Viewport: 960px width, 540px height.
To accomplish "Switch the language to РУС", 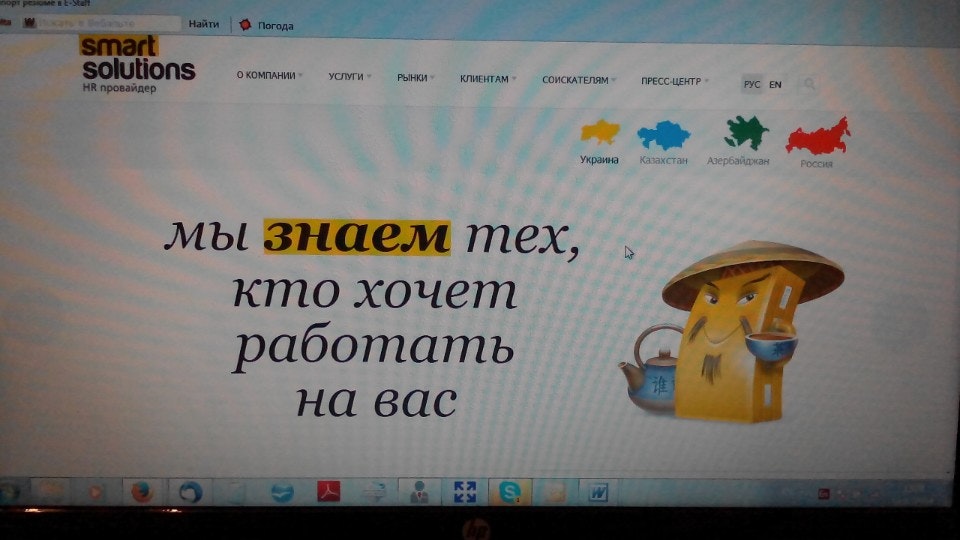I will [752, 84].
